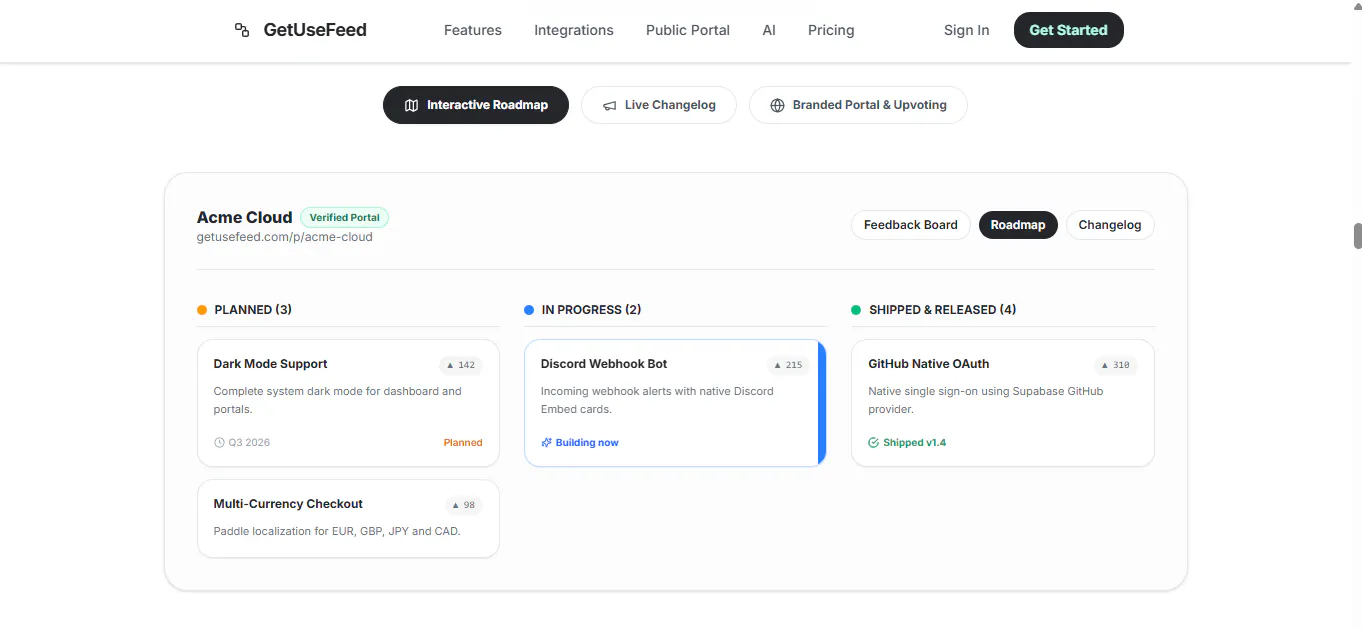The image size is (1362, 629).
Task: Click the checkmark icon beside Shipped v1.4
Action: [874, 442]
